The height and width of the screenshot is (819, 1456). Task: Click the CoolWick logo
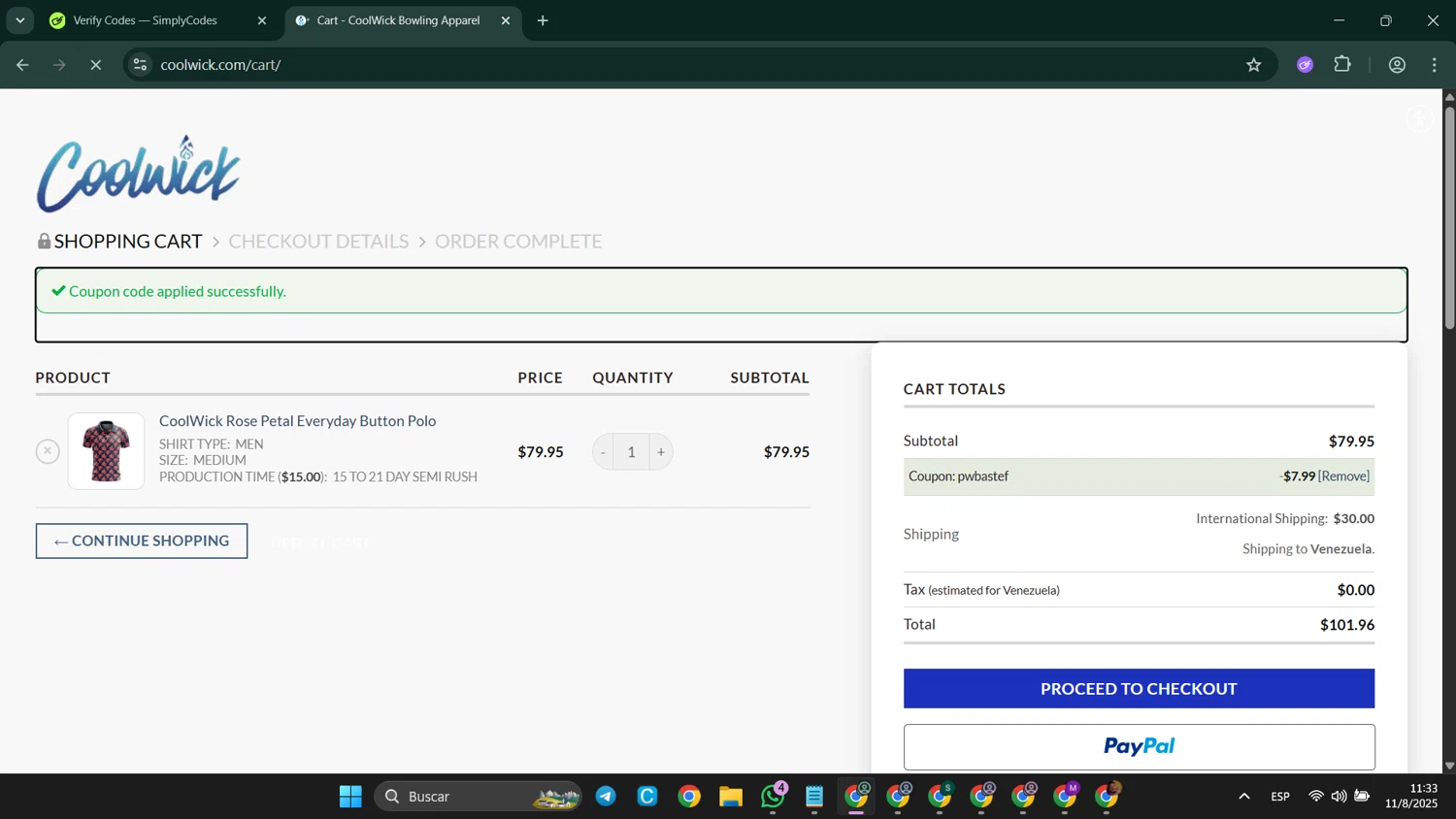point(139,174)
